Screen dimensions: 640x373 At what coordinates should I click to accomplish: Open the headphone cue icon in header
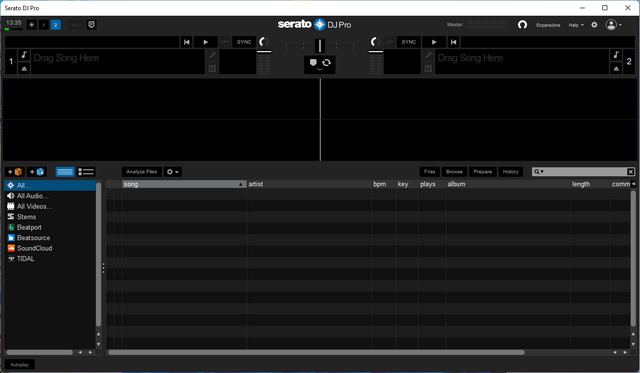pos(522,25)
